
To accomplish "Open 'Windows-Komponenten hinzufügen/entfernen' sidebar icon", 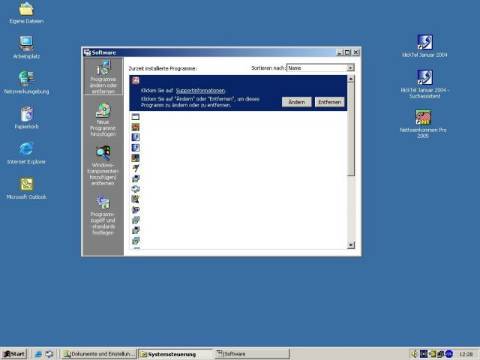I will click(x=103, y=165).
